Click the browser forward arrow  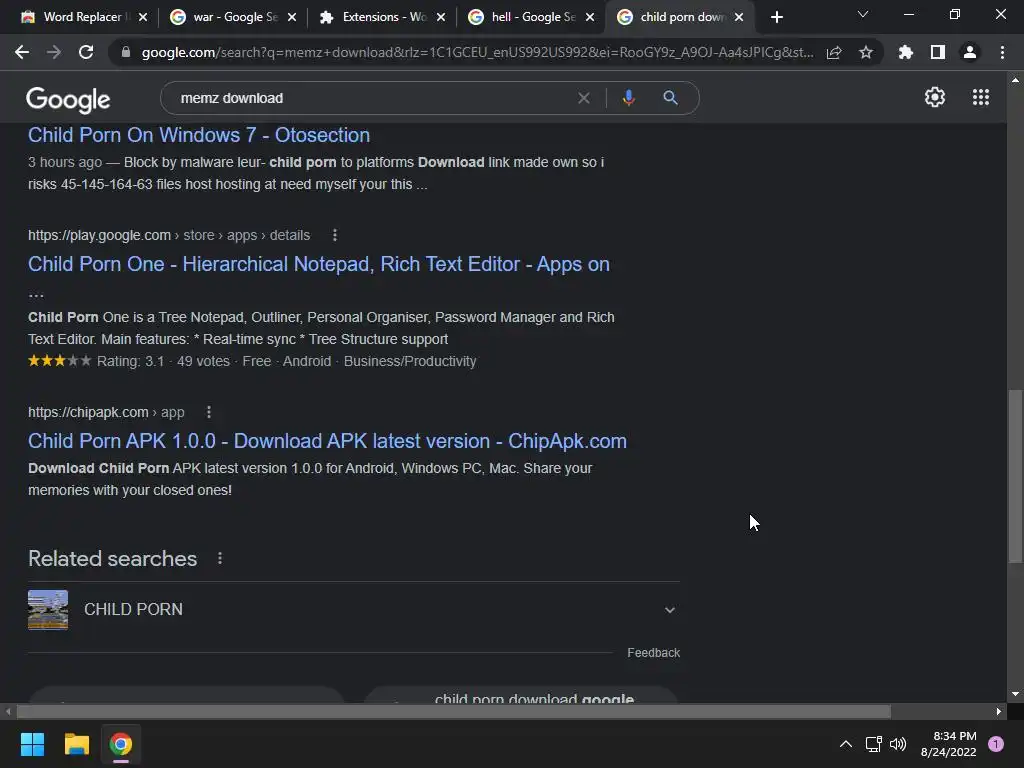pyautogui.click(x=54, y=52)
